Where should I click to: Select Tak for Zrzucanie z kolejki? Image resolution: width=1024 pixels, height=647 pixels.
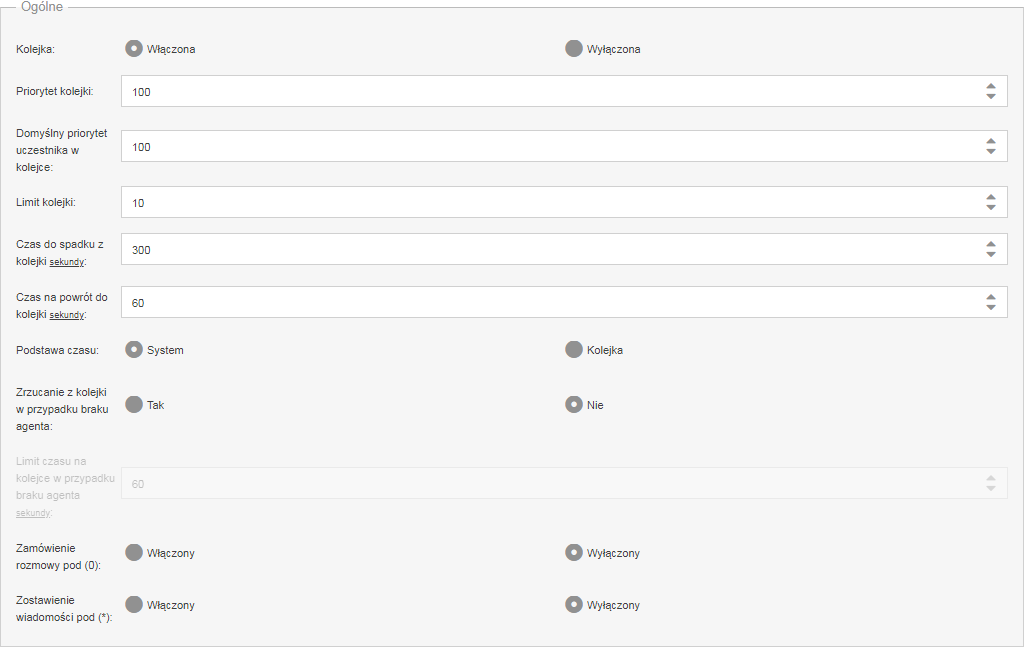coord(134,405)
